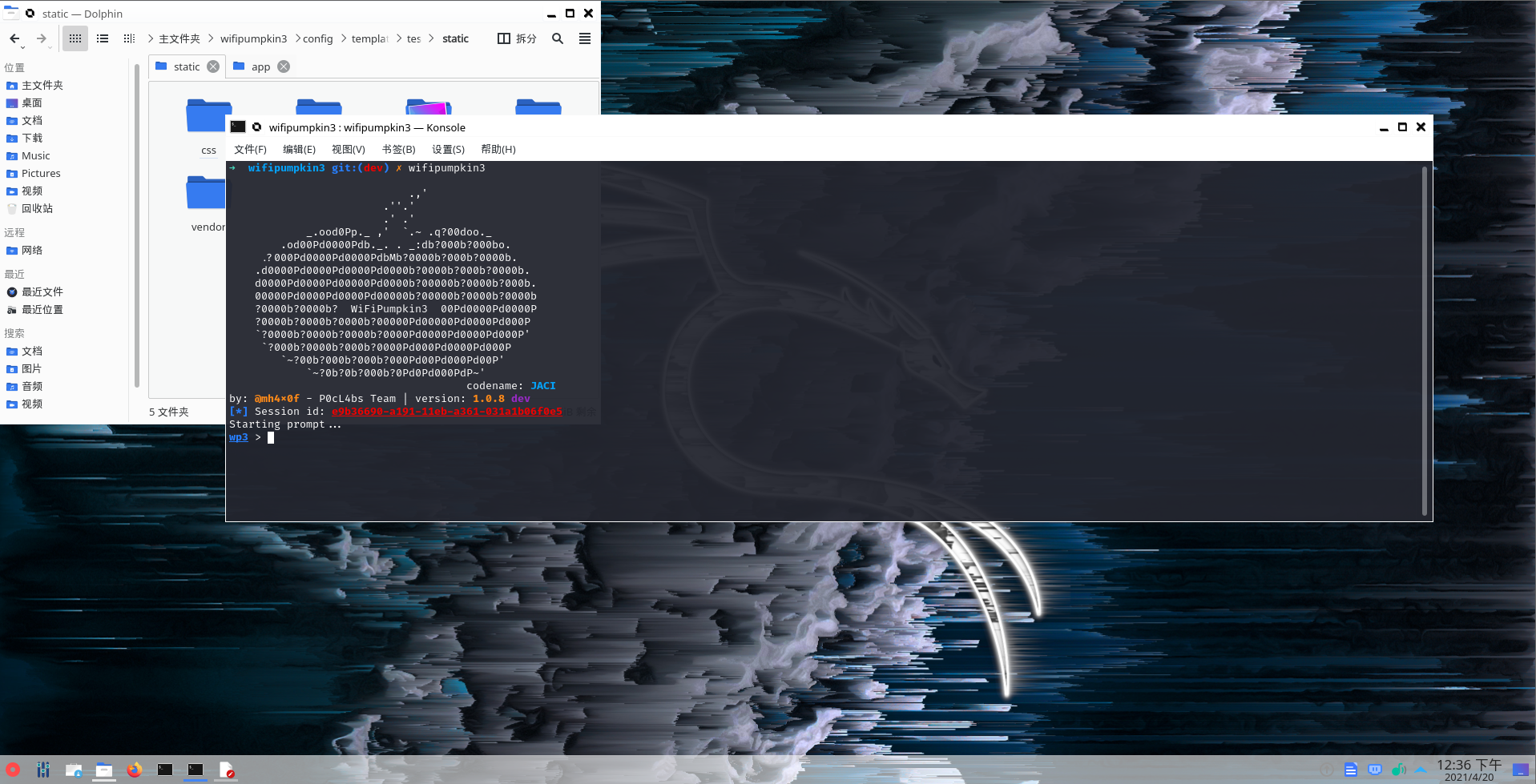Go back in Dolphin file manager
This screenshot has width=1536, height=784.
(x=14, y=38)
